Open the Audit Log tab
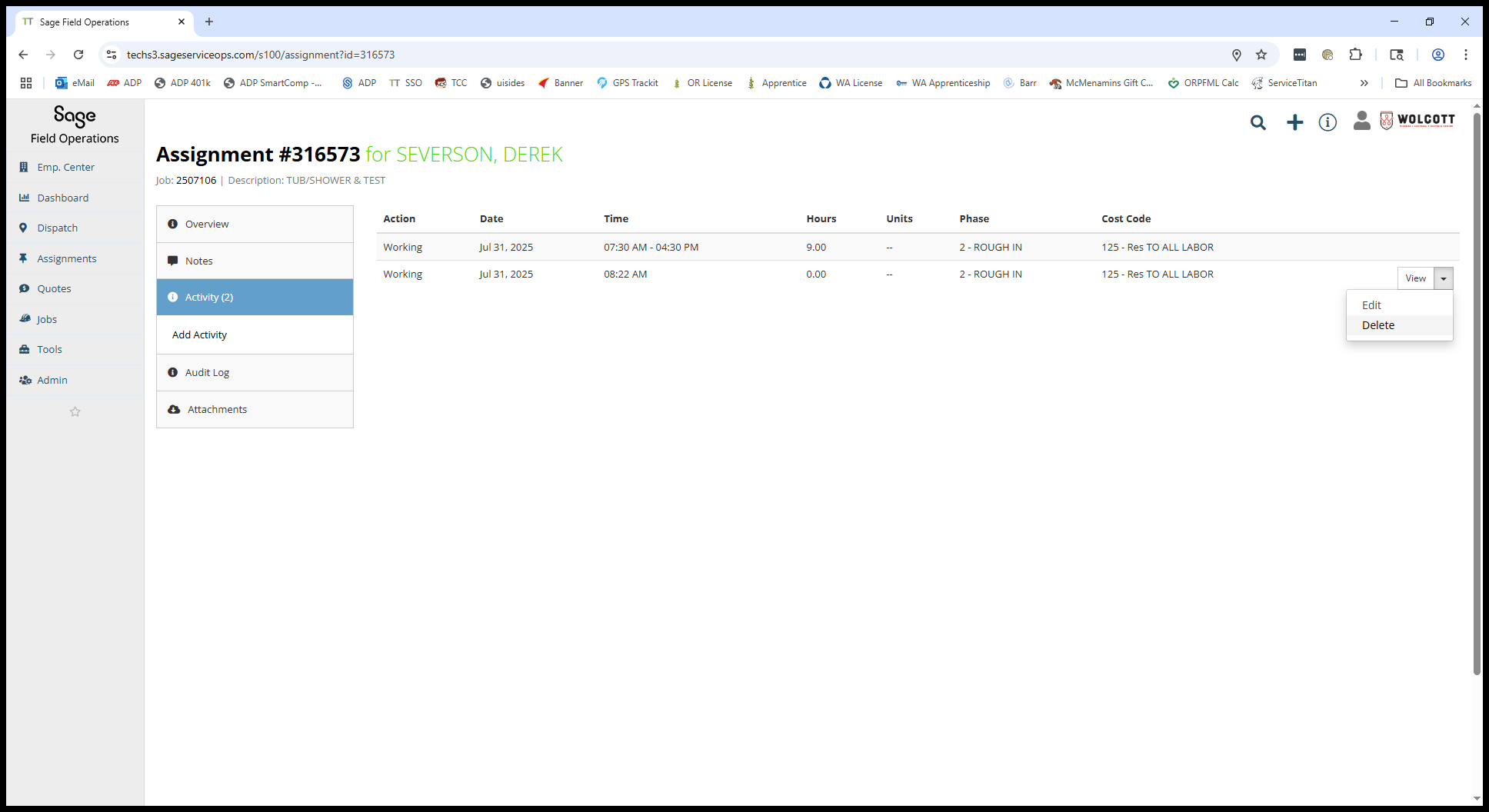Viewport: 1489px width, 812px height. [255, 372]
